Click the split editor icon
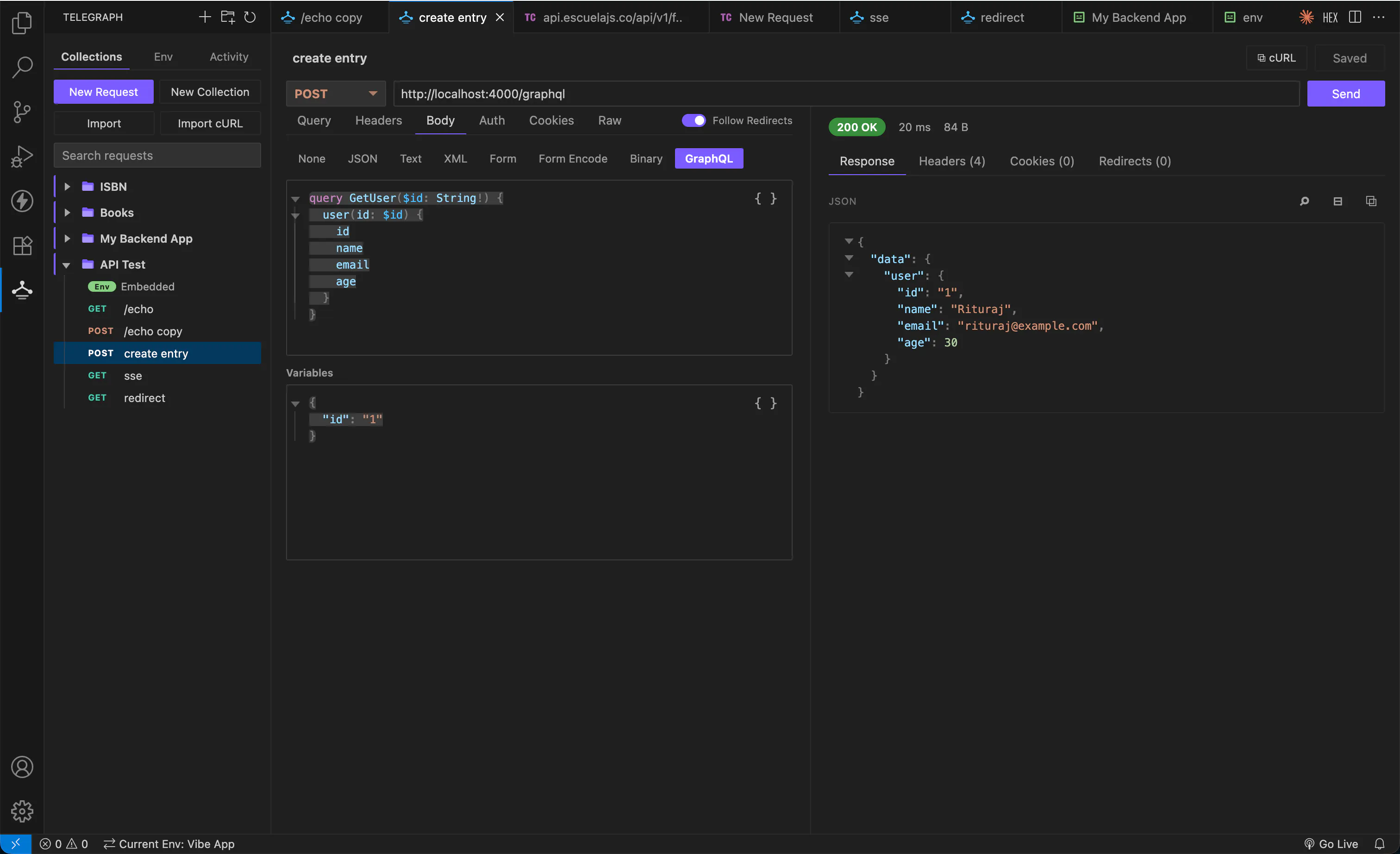 click(x=1355, y=17)
